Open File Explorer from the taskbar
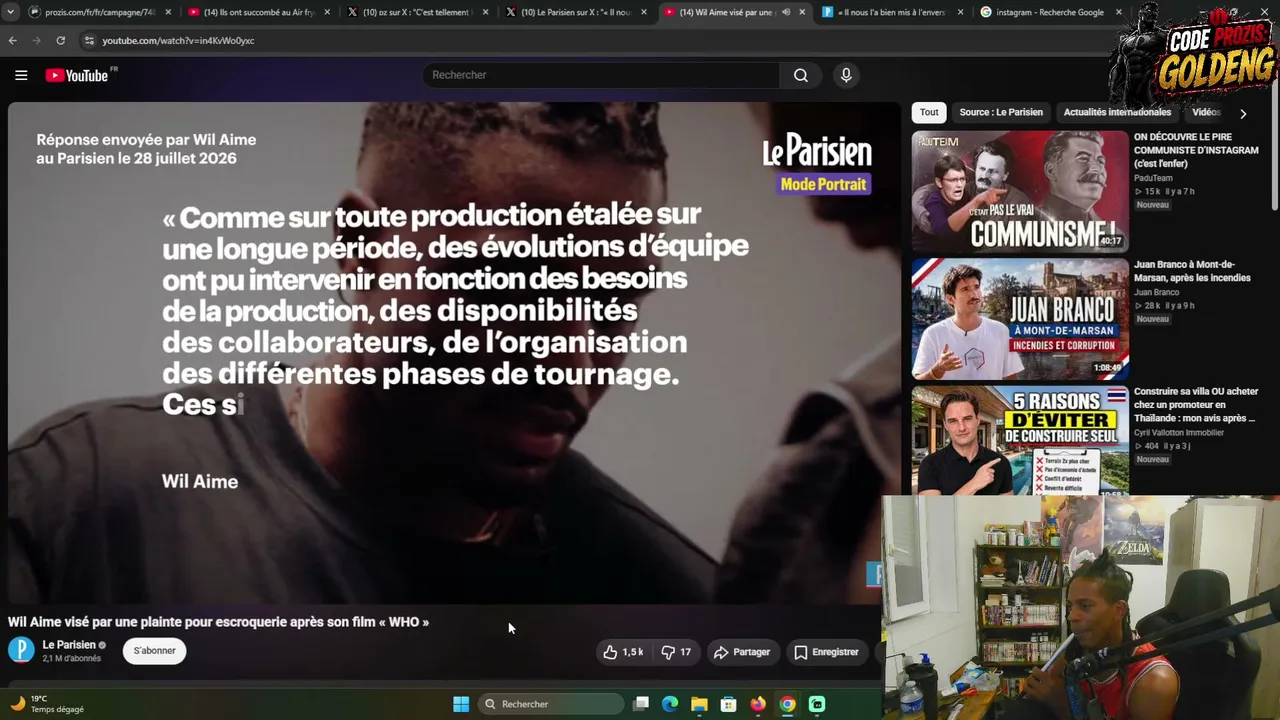Image resolution: width=1280 pixels, height=720 pixels. pos(699,704)
